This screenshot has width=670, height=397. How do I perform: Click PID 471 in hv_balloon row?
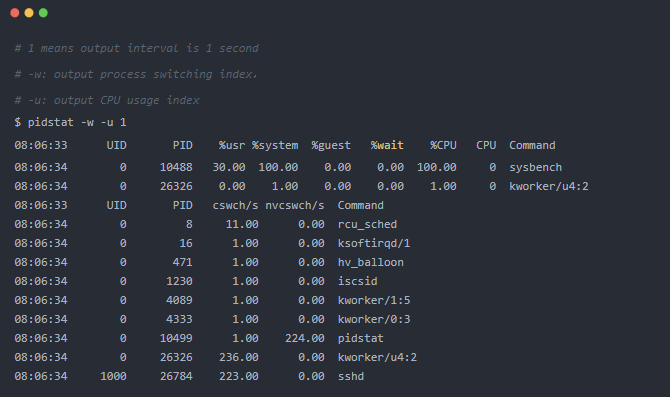tap(182, 262)
